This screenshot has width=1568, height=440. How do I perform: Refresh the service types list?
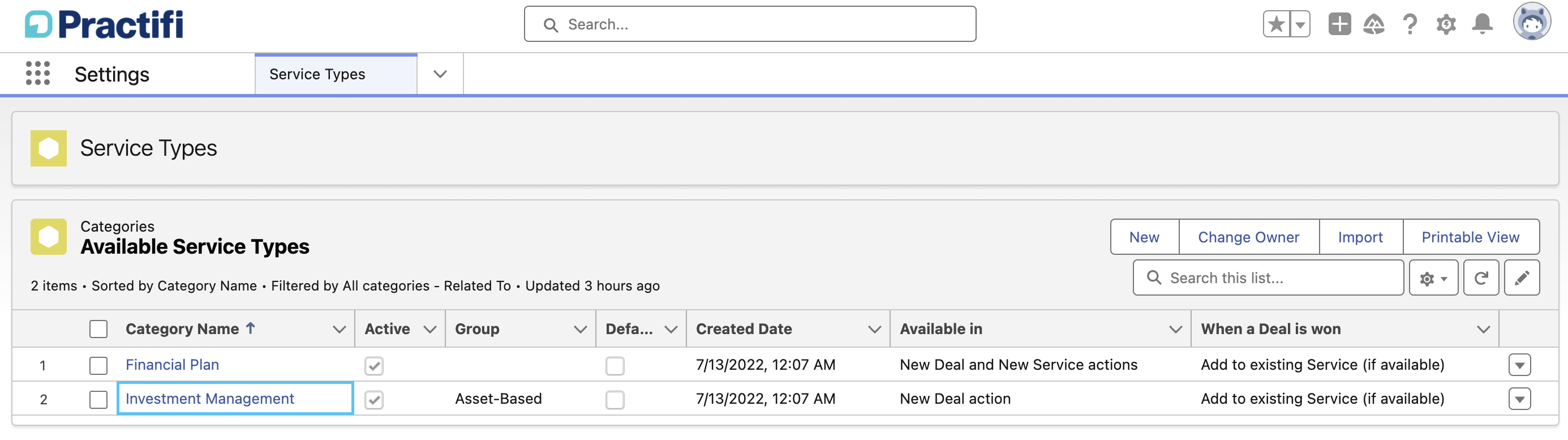pyautogui.click(x=1481, y=279)
